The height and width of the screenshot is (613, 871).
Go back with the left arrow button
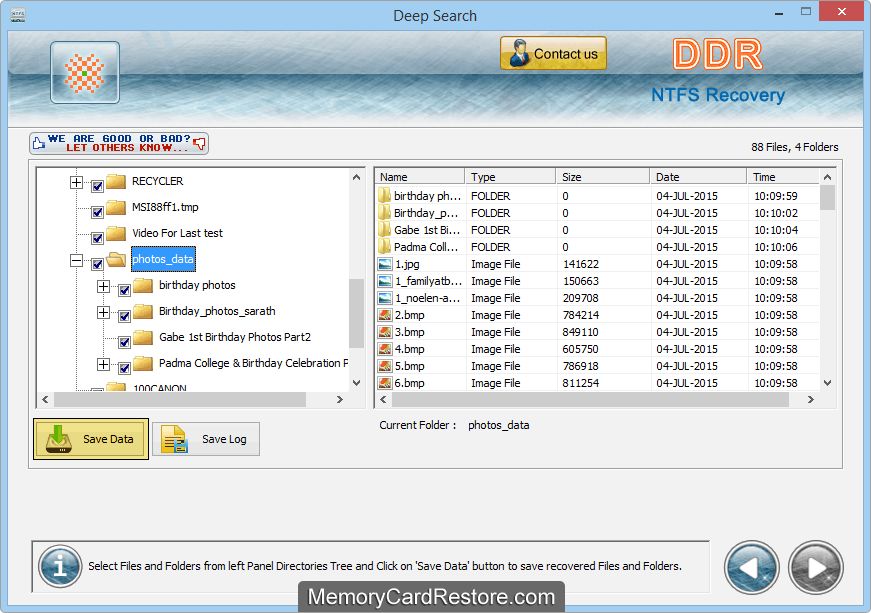coord(751,567)
